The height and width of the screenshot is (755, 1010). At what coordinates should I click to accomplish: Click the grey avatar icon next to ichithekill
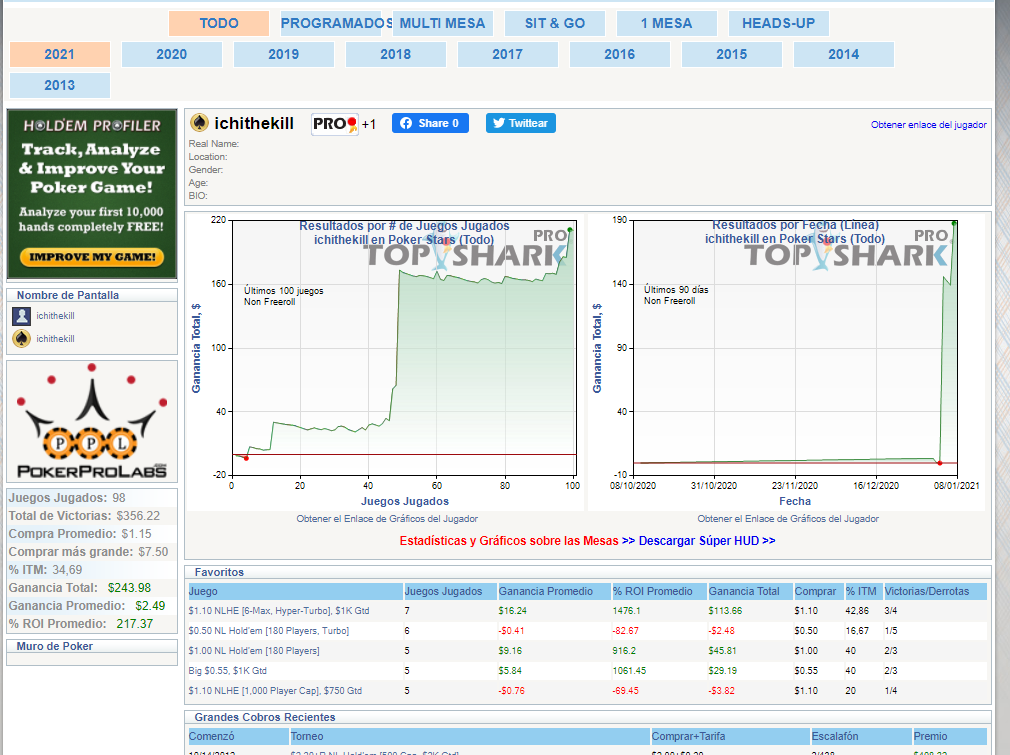click(x=22, y=316)
